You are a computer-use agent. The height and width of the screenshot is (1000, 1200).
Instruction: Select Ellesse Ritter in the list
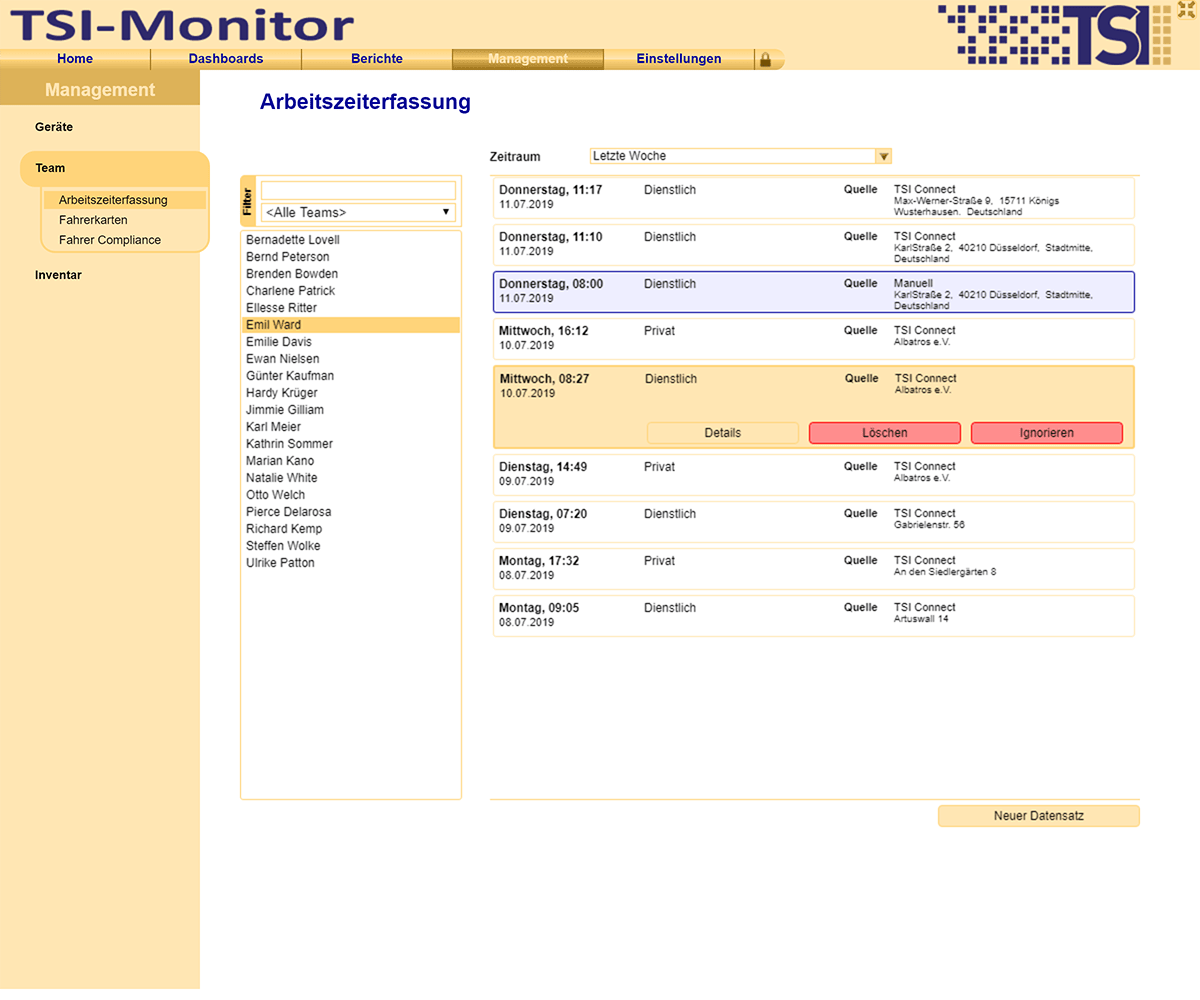[351, 308]
